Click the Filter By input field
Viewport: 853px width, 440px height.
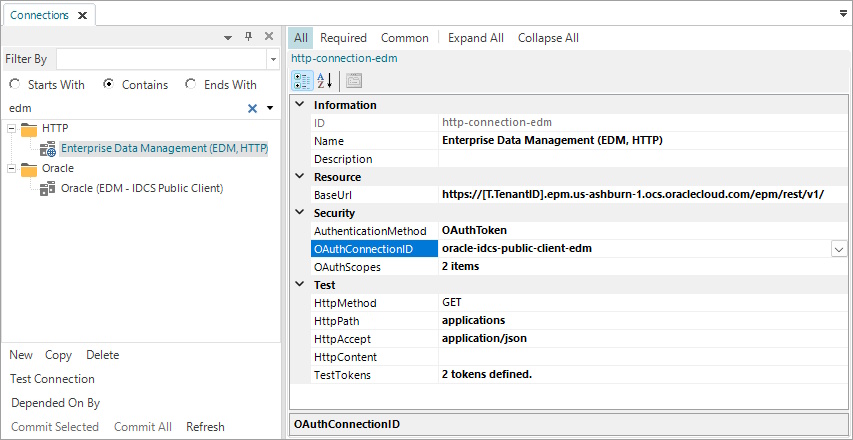[161, 59]
